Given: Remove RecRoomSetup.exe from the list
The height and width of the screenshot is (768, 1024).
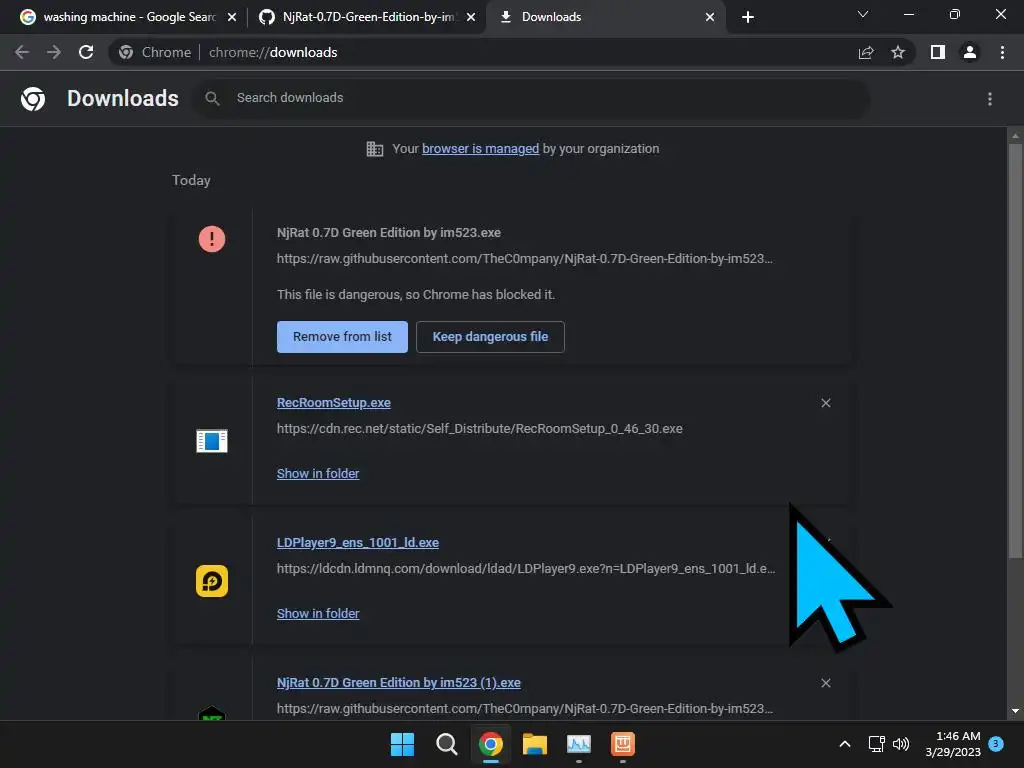Looking at the screenshot, I should (825, 403).
